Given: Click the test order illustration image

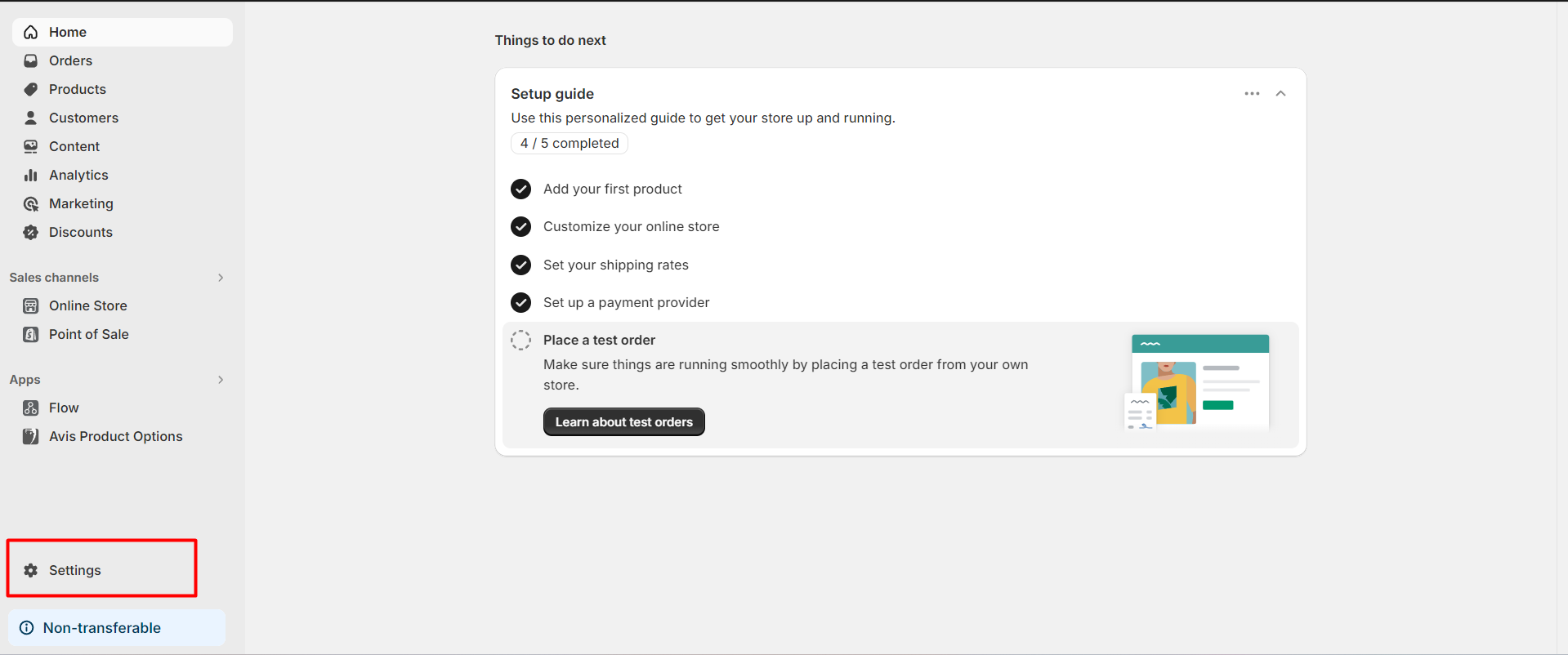Looking at the screenshot, I should 1197,381.
